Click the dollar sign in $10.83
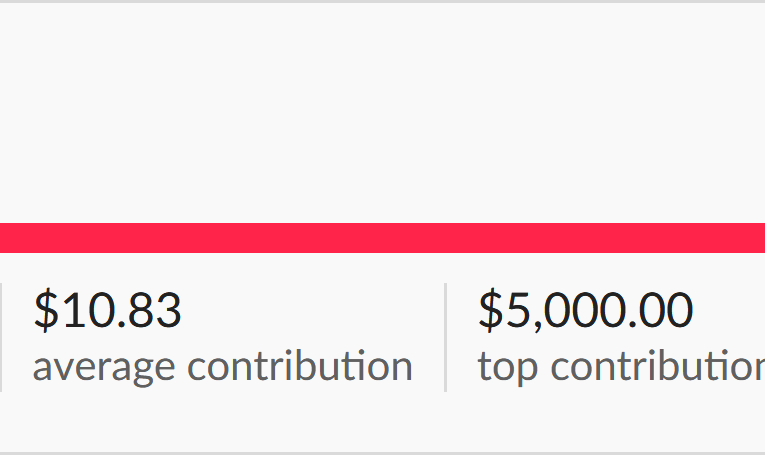This screenshot has width=765, height=455. tap(46, 310)
